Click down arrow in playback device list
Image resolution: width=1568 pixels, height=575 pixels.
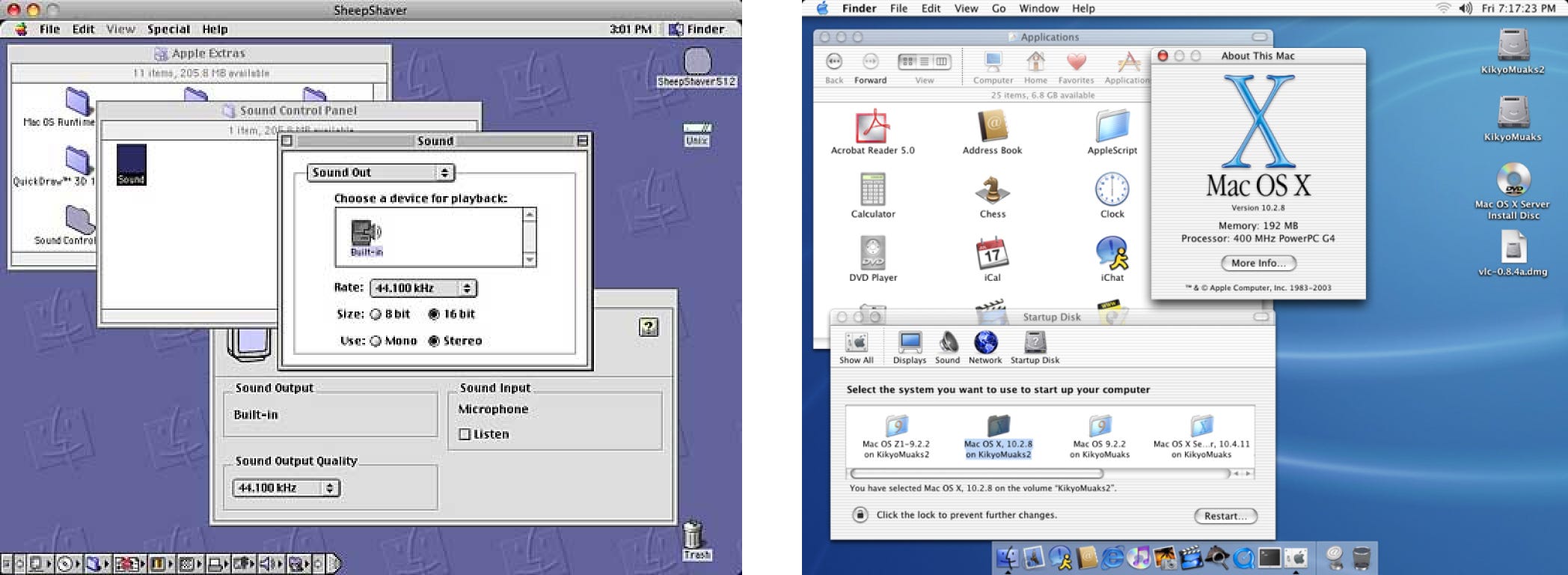(530, 260)
